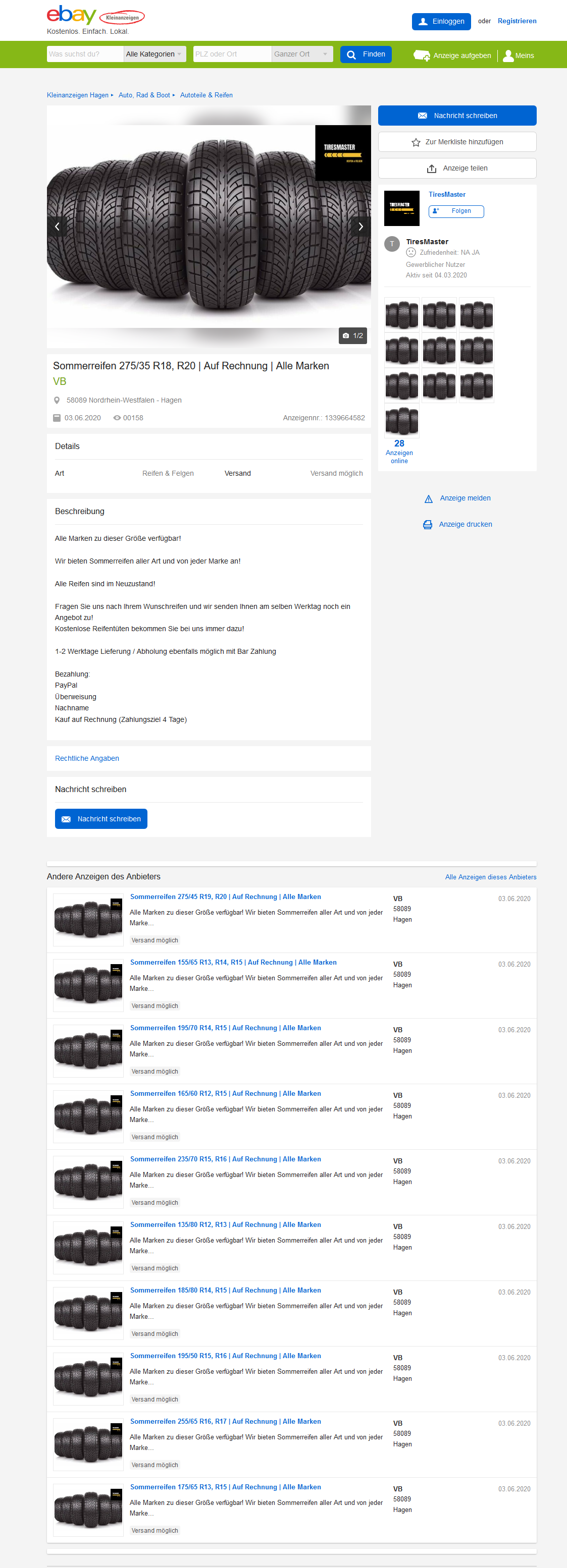The width and height of the screenshot is (567, 1568).
Task: Click the Meins user profile icon
Action: pyautogui.click(x=508, y=55)
